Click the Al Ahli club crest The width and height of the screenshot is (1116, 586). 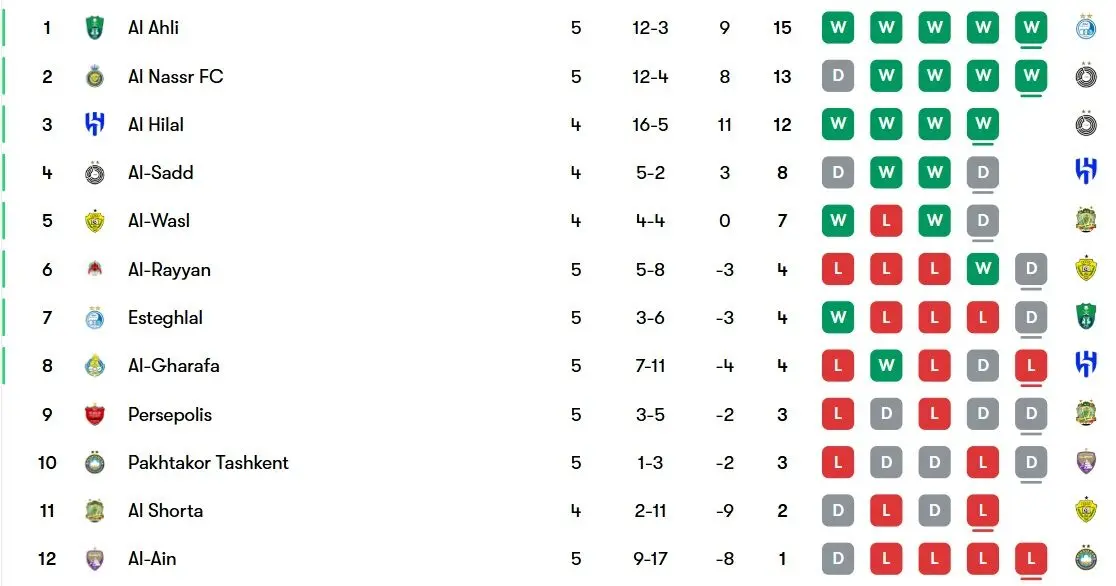[94, 28]
